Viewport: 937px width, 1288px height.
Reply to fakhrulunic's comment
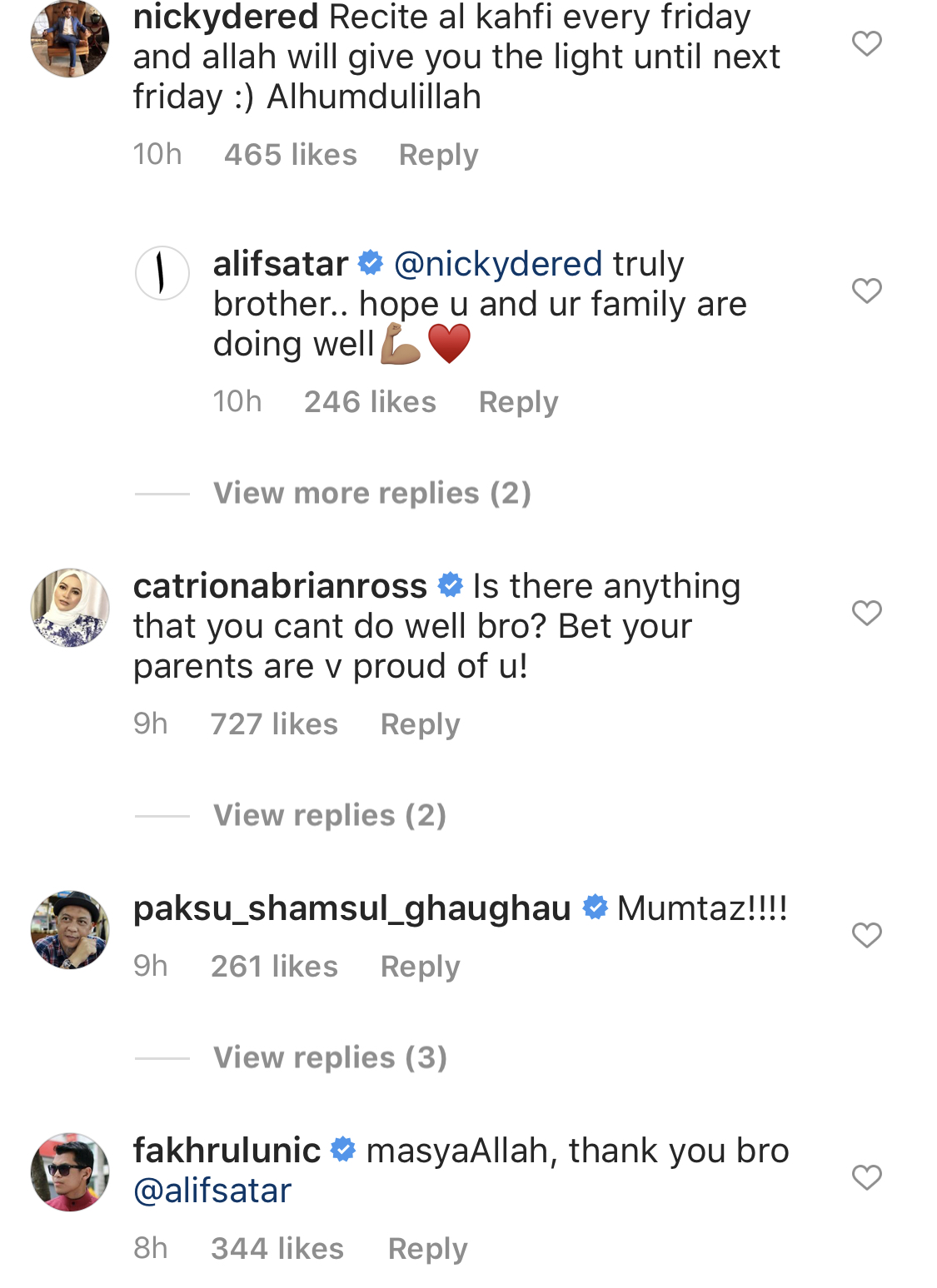point(427,1249)
